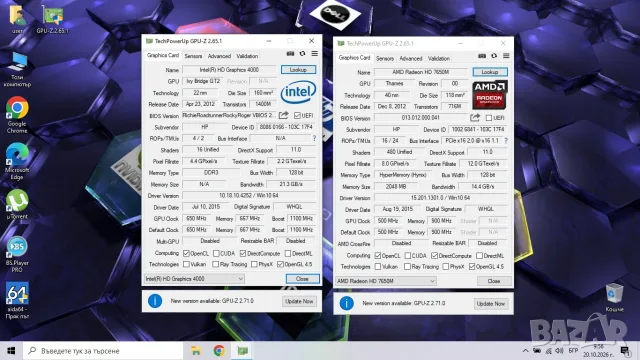The height and width of the screenshot is (360, 640).
Task: Open Validation tab in AMD GPU-Z window
Action: (439, 58)
